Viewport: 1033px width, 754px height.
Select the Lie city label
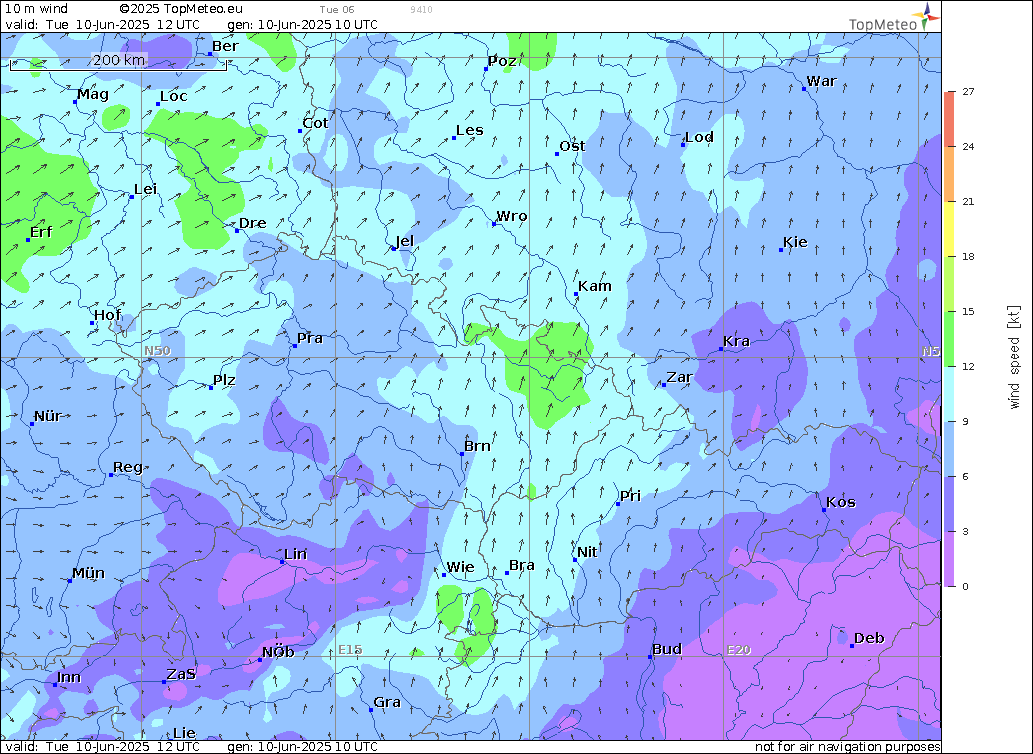(x=184, y=733)
